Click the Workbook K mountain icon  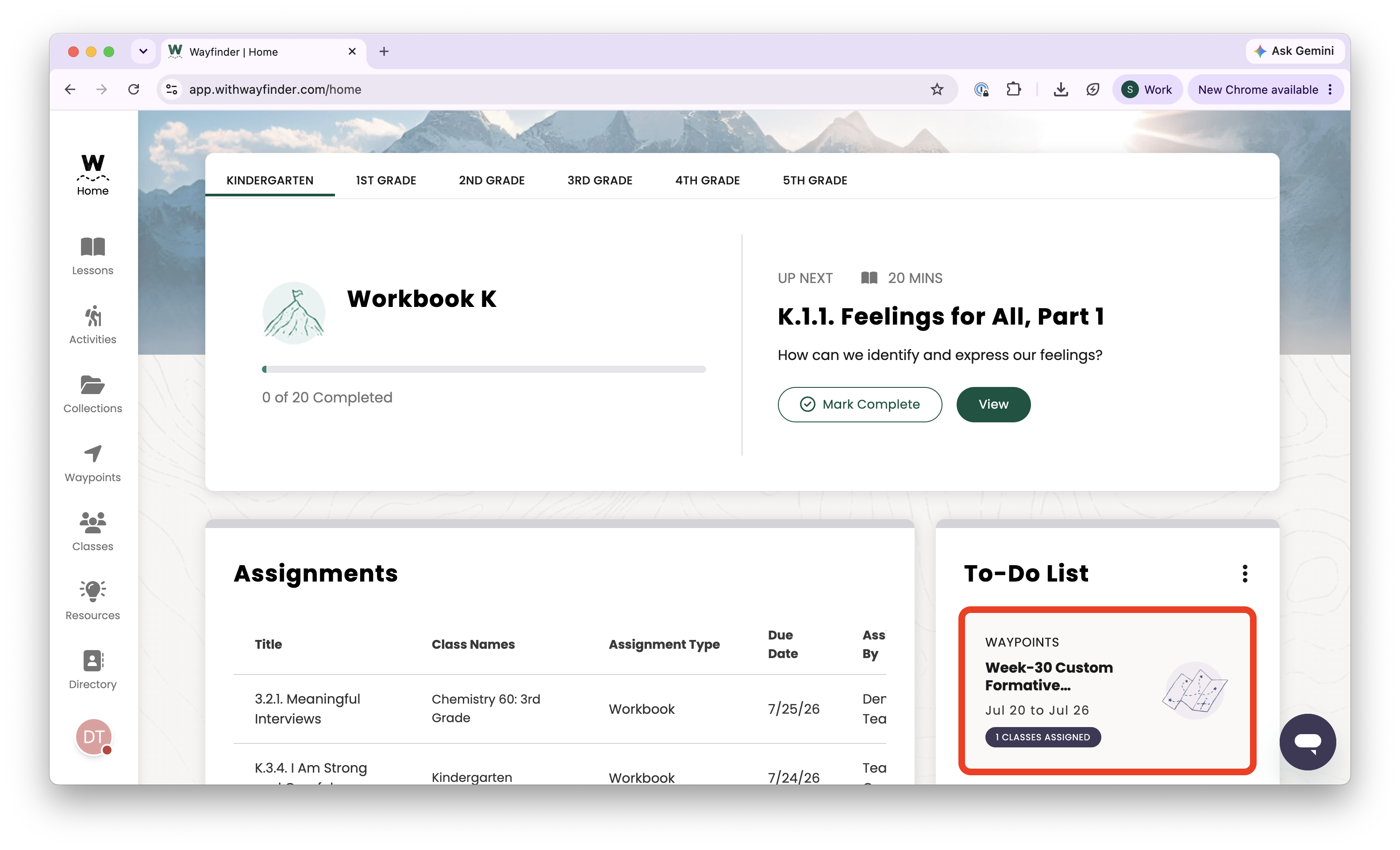click(294, 313)
